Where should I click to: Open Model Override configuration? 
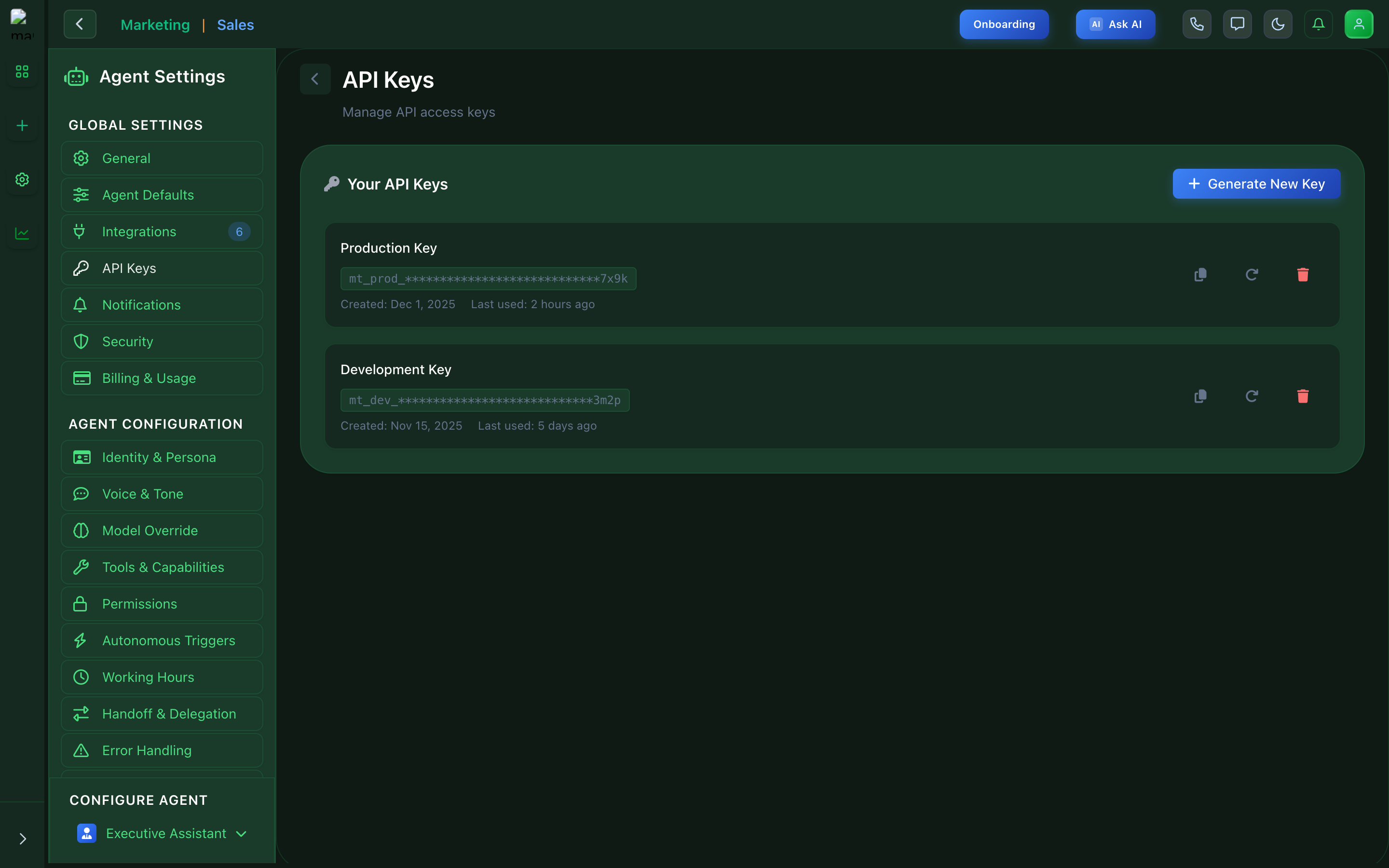pos(162,530)
